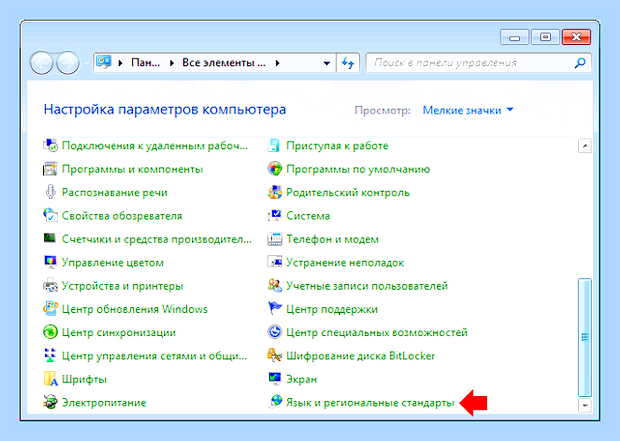Open Шифрование диска BitLocker
The width and height of the screenshot is (620, 441).
pyautogui.click(x=360, y=356)
